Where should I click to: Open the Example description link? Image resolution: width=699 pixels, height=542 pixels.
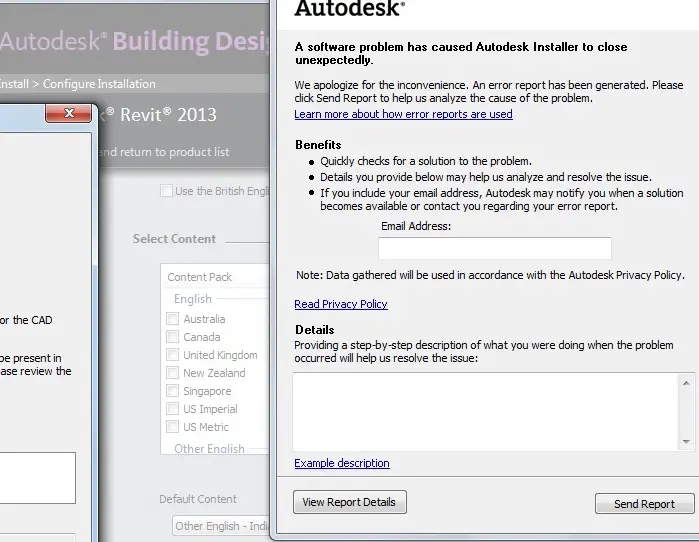341,463
